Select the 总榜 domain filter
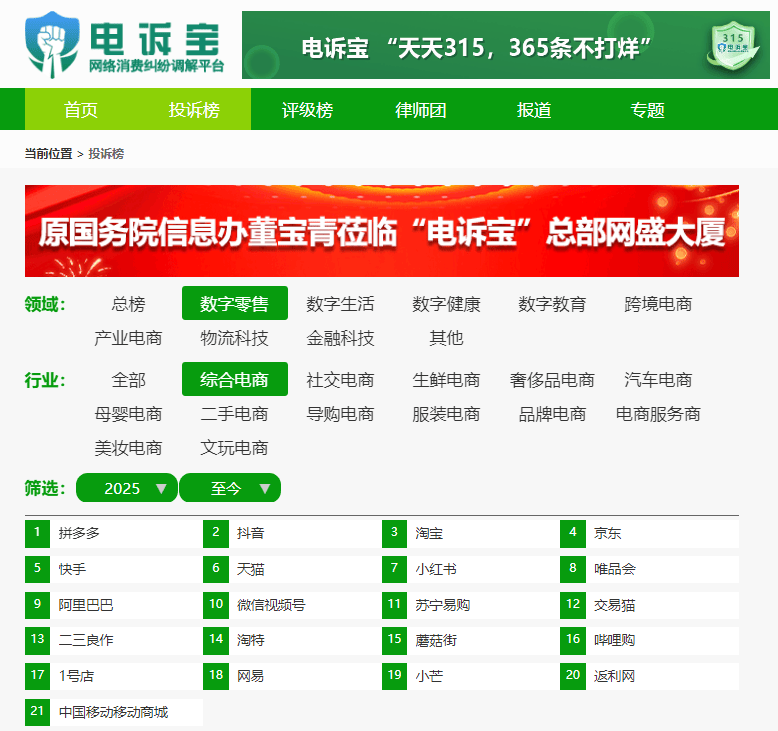Image resolution: width=778 pixels, height=731 pixels. click(129, 303)
